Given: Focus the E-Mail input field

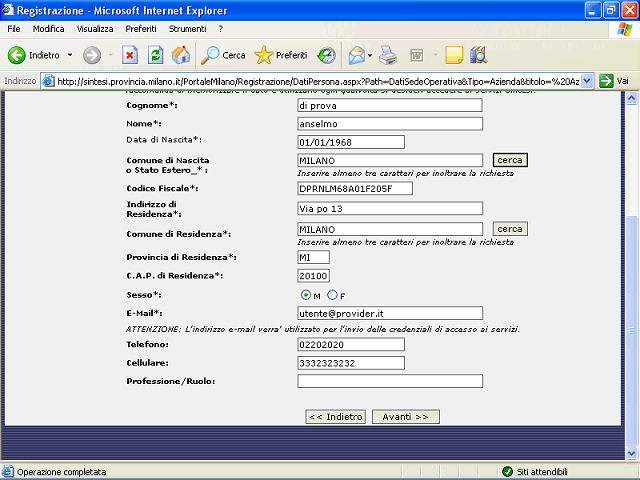Looking at the screenshot, I should 390,313.
